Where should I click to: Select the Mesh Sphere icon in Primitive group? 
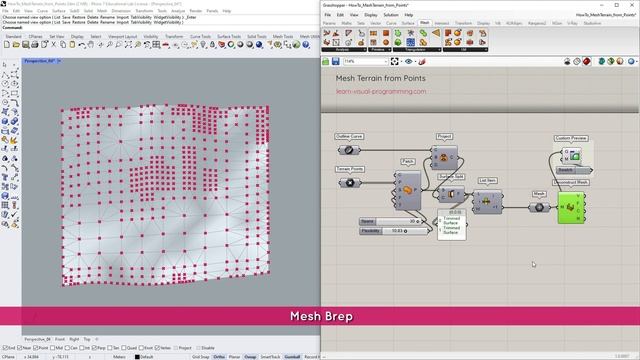tap(386, 42)
